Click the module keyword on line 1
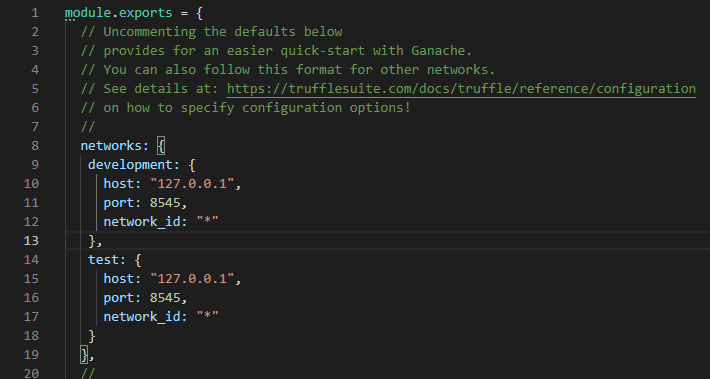This screenshot has height=379, width=710. pyautogui.click(x=88, y=13)
